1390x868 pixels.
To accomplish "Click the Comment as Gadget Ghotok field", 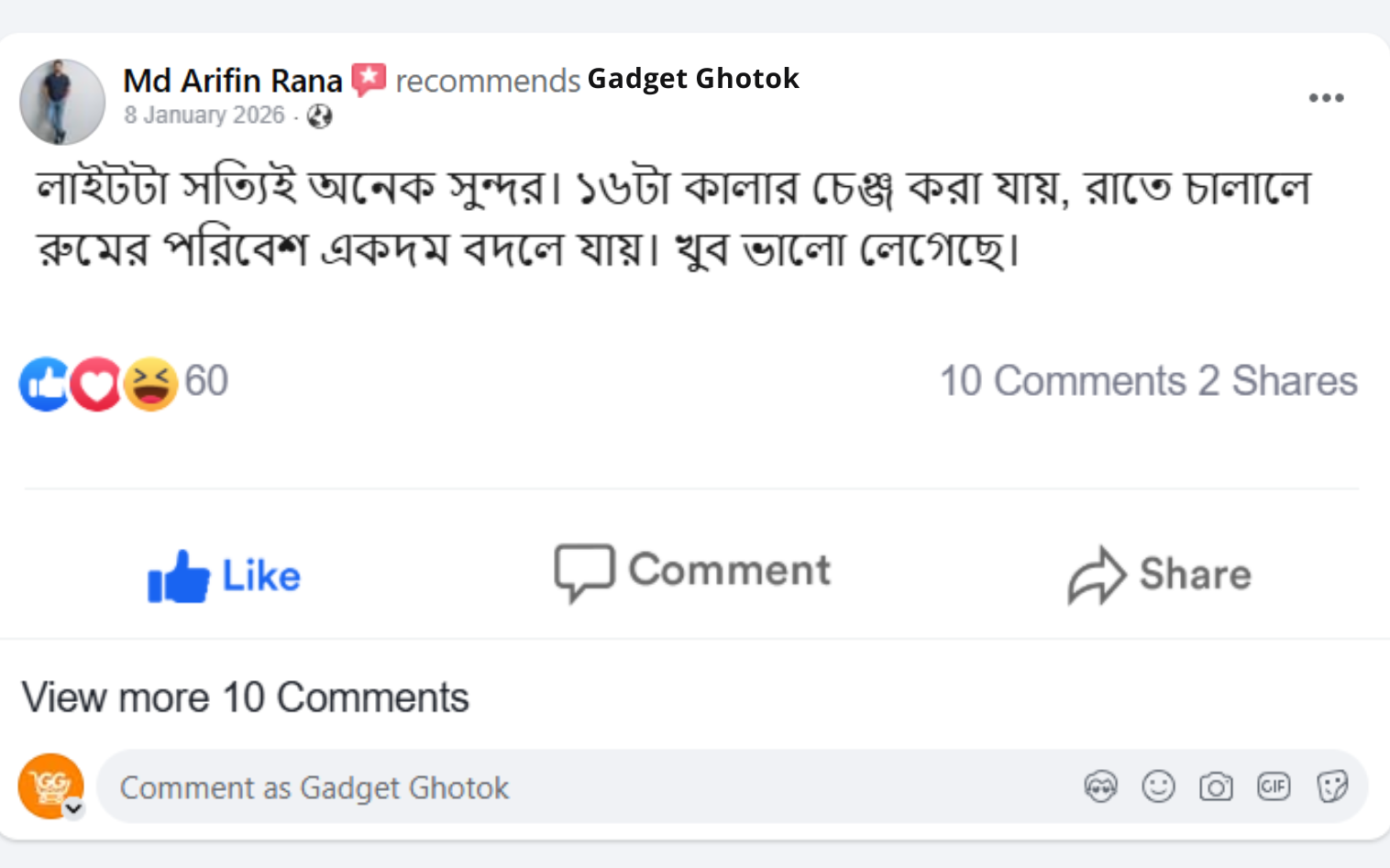I will pos(587,787).
